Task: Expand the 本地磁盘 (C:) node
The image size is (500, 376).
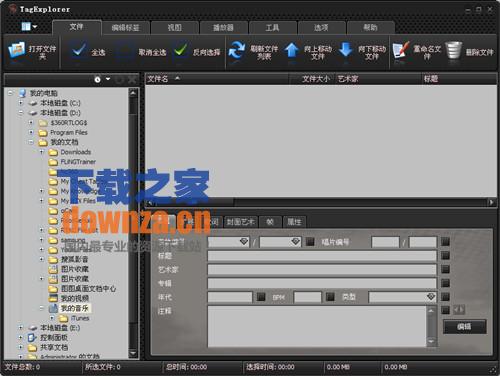Action: pyautogui.click(x=21, y=103)
